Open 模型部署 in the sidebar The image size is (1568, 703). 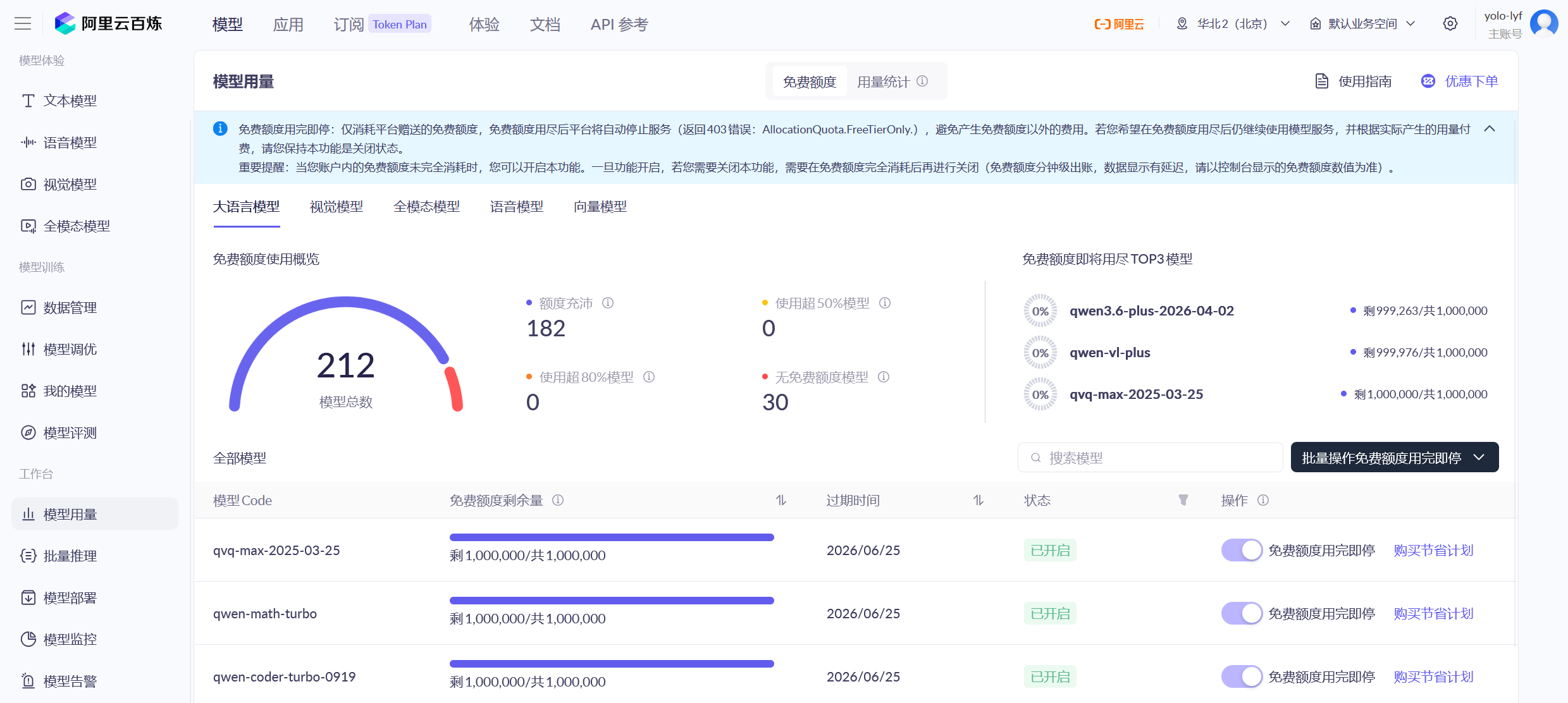pyautogui.click(x=95, y=597)
